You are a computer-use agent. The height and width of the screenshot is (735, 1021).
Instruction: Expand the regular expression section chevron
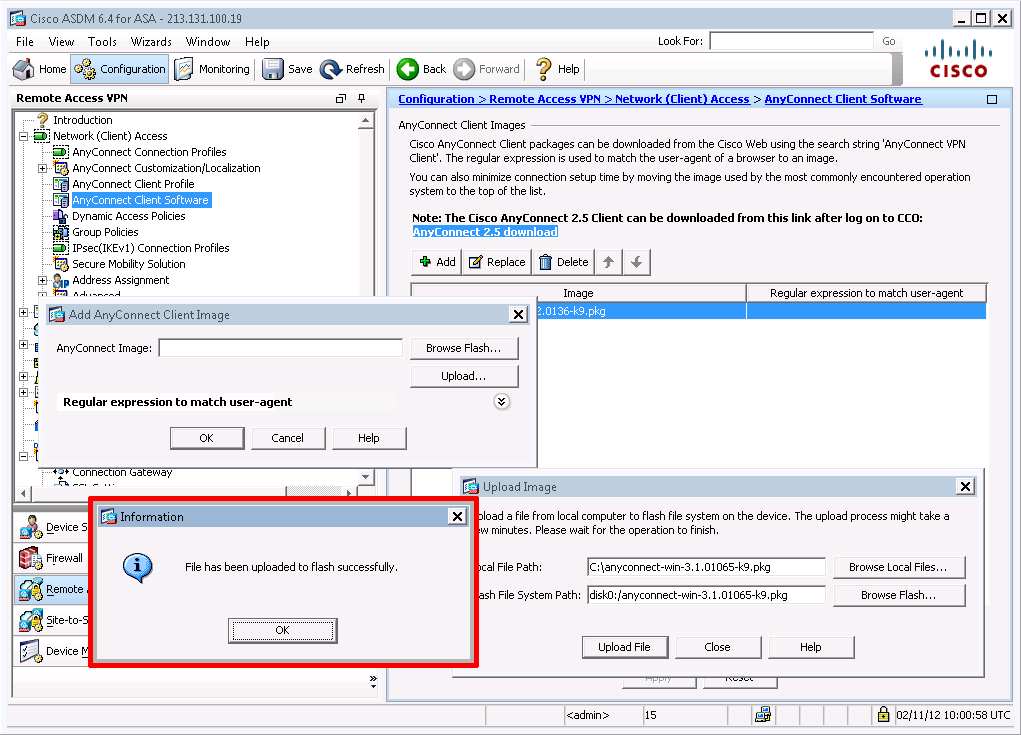501,402
